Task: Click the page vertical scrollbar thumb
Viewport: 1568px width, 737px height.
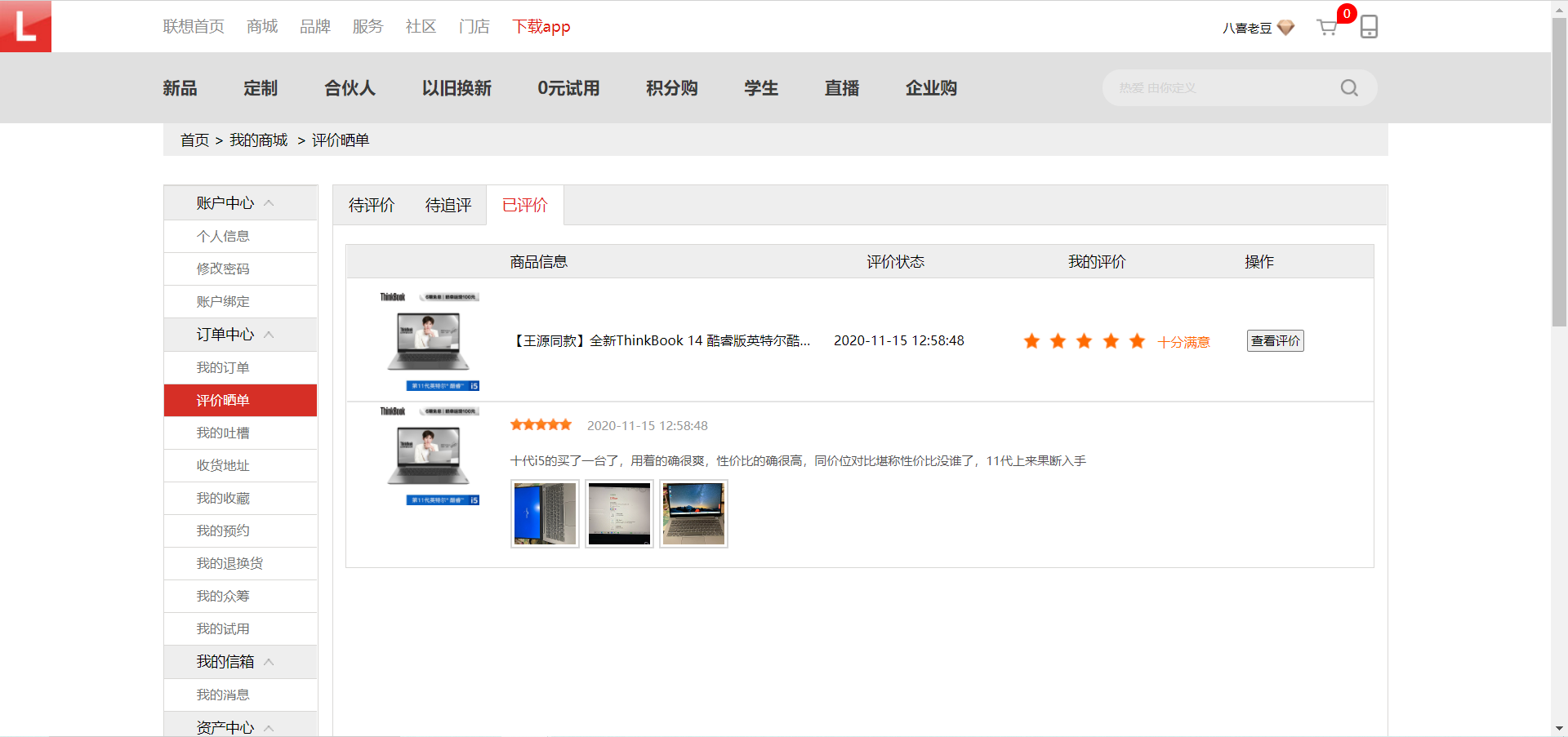Action: pos(1559,171)
